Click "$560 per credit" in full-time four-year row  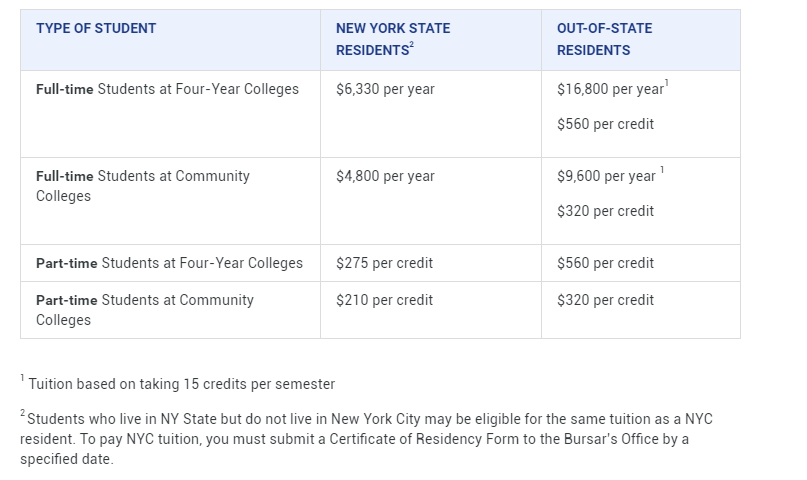[605, 125]
